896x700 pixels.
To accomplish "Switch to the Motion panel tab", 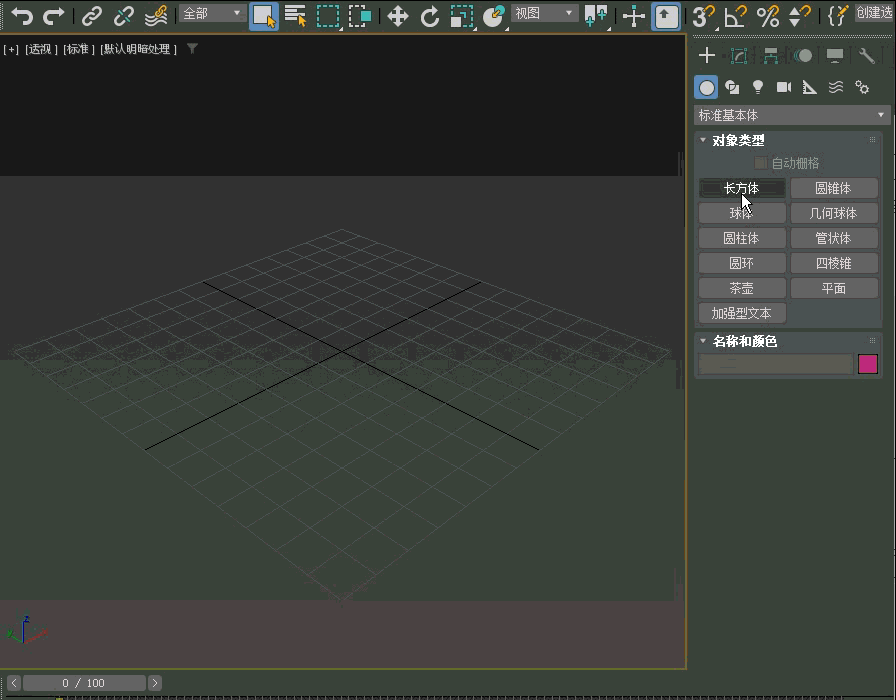I will [803, 55].
